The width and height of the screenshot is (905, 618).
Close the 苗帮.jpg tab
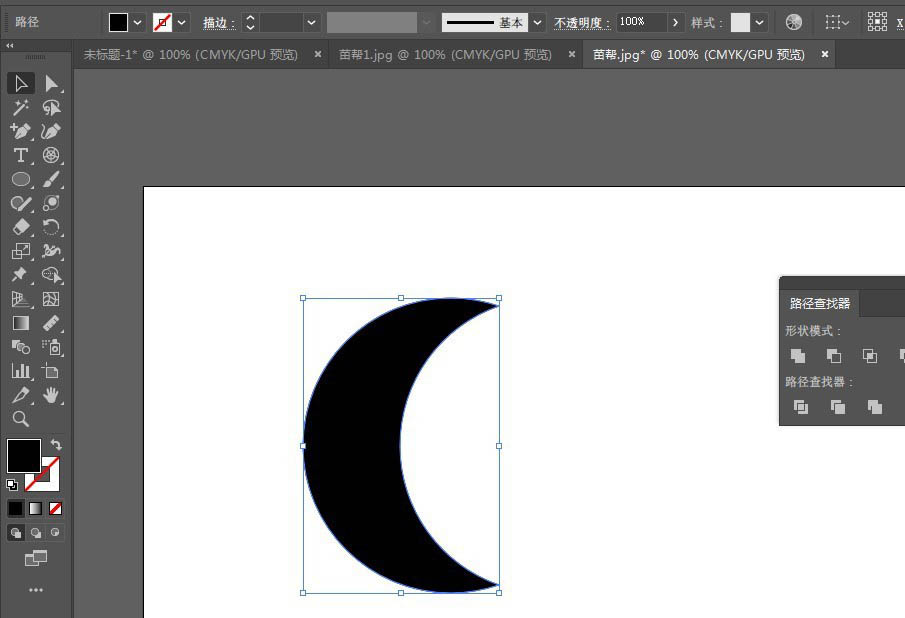tap(825, 54)
